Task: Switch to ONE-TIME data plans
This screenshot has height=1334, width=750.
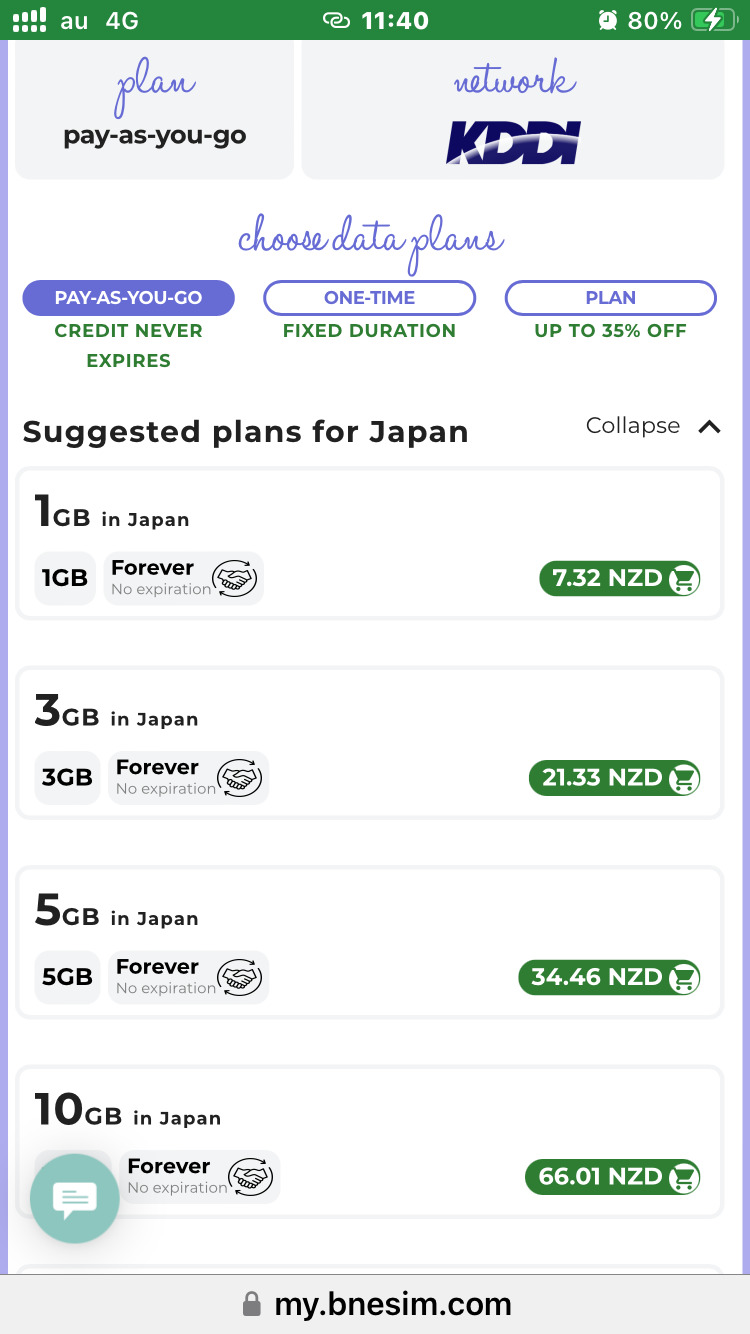Action: (x=369, y=298)
